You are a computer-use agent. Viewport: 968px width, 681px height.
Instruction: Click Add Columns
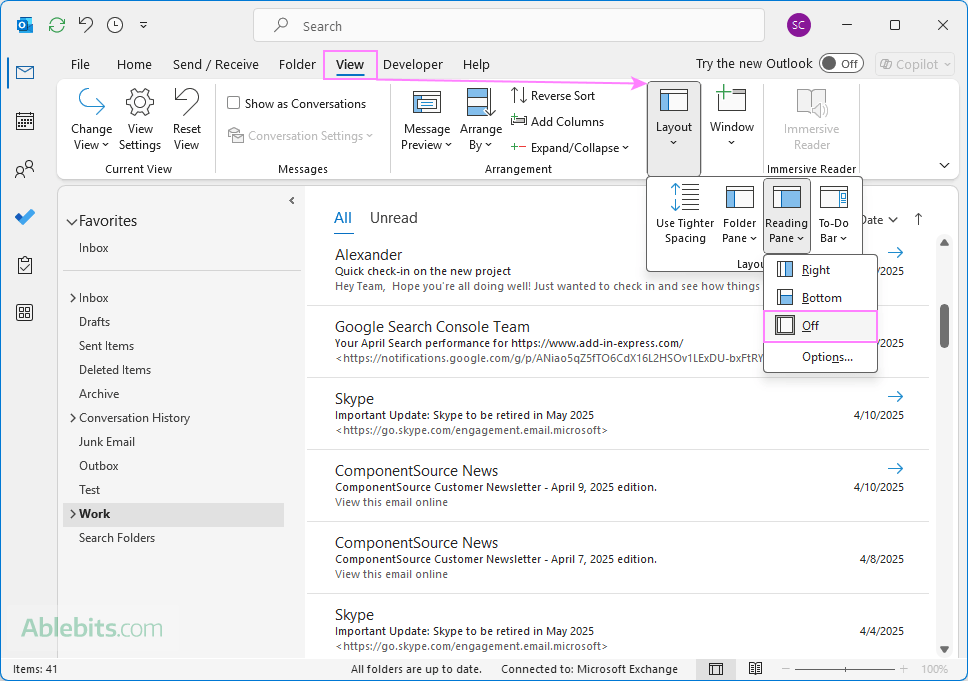(x=557, y=122)
